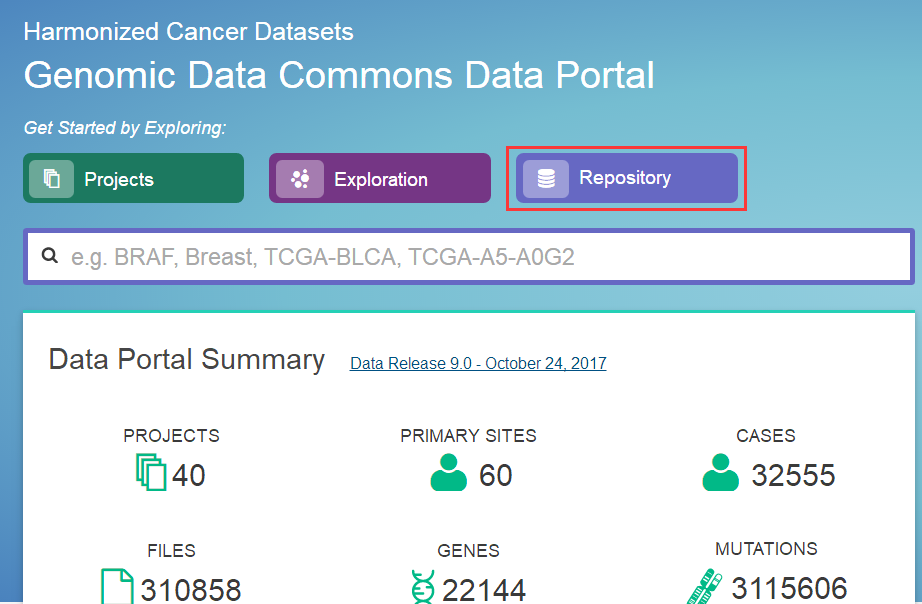Open Data Release 9.0 link
Screen dimensions: 922x604
tap(478, 363)
